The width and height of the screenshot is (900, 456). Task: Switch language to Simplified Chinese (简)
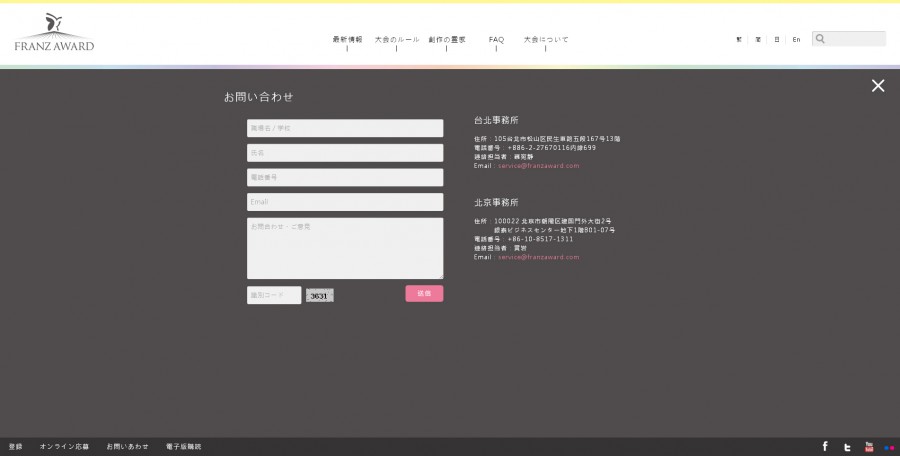pos(758,40)
